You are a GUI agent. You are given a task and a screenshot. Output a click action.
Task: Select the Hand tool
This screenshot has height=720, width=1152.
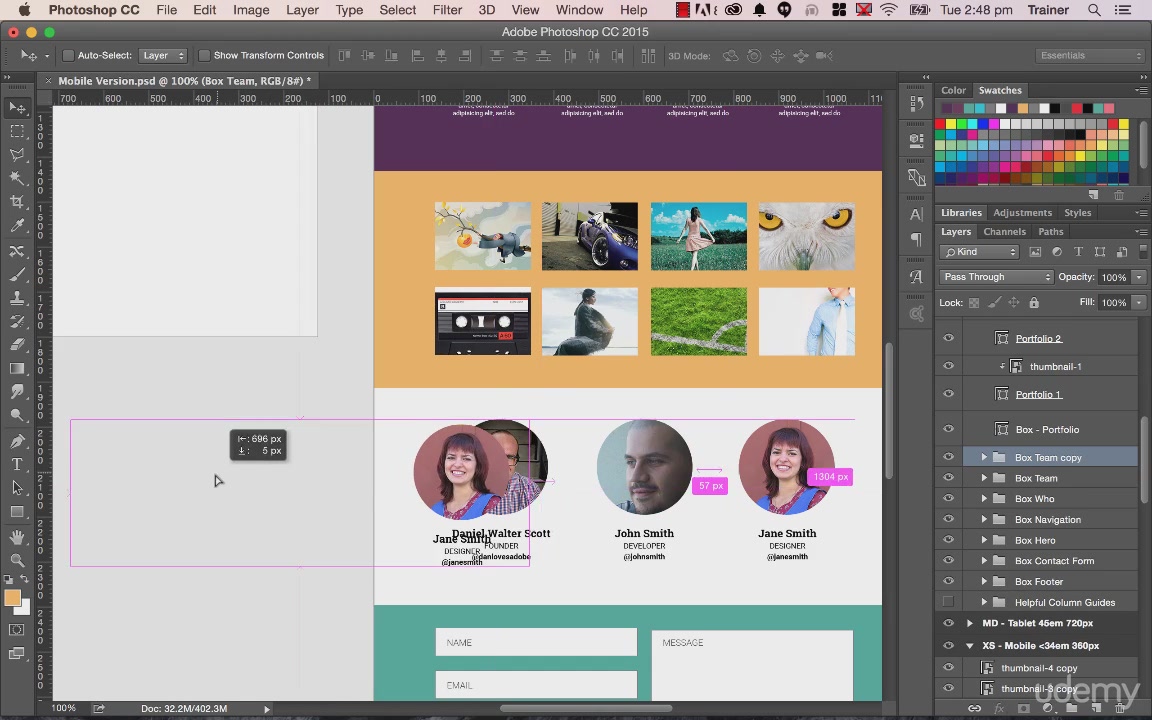pyautogui.click(x=17, y=537)
